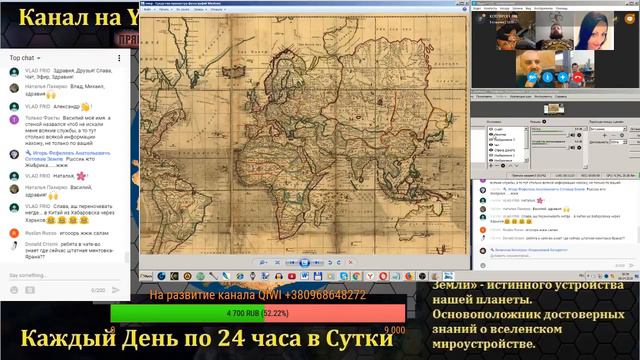640x360 pixels.
Task: Remove the selected OBS source
Action: click(497, 166)
